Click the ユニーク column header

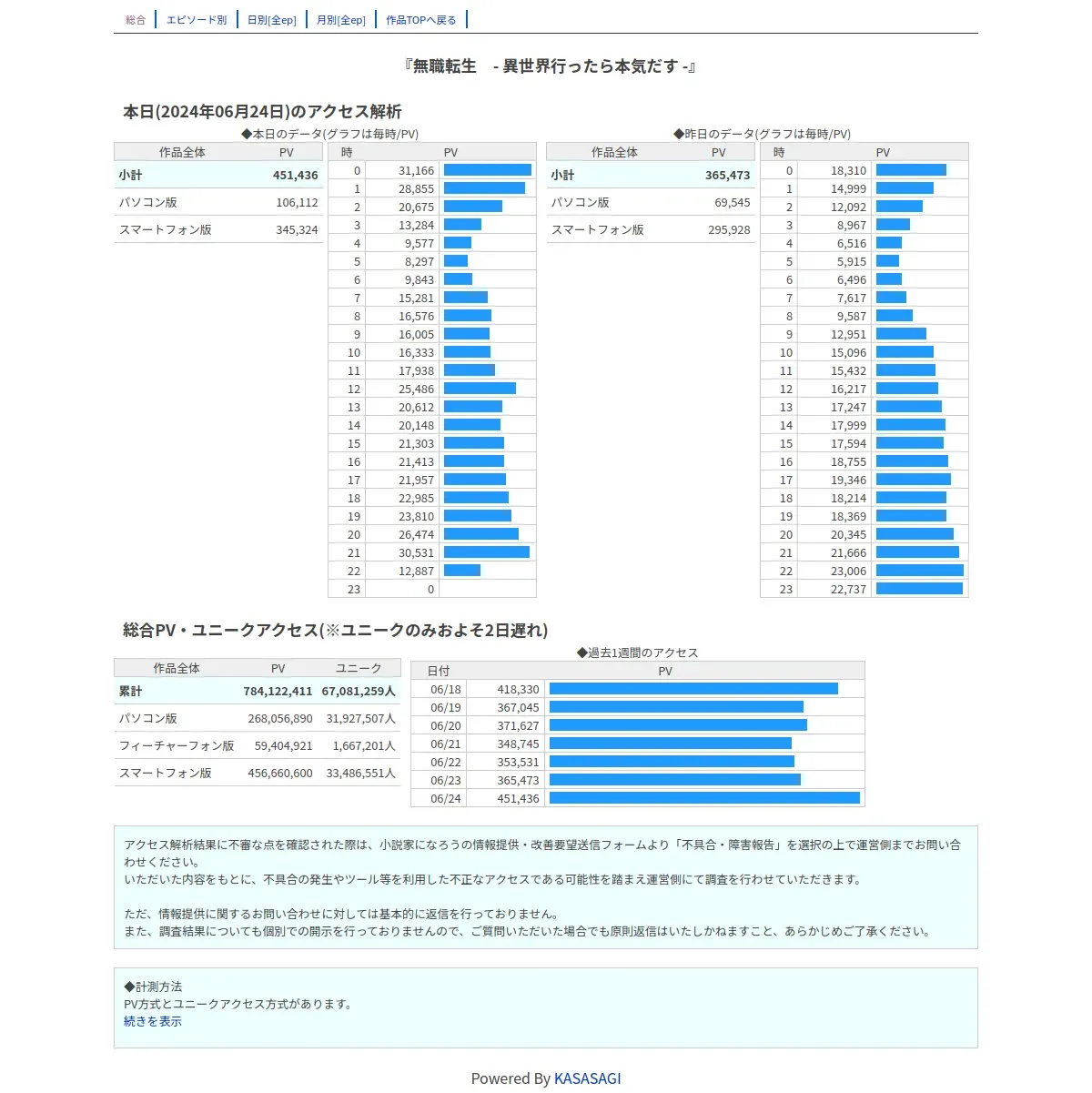click(359, 668)
